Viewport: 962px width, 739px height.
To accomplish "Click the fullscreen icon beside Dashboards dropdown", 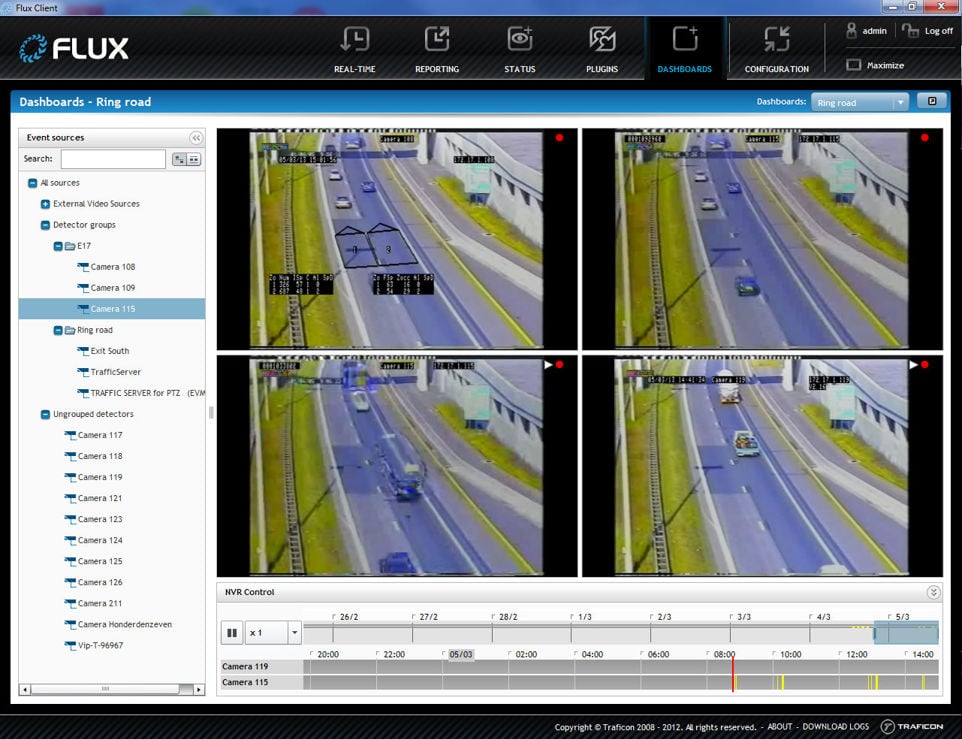I will click(x=931, y=102).
